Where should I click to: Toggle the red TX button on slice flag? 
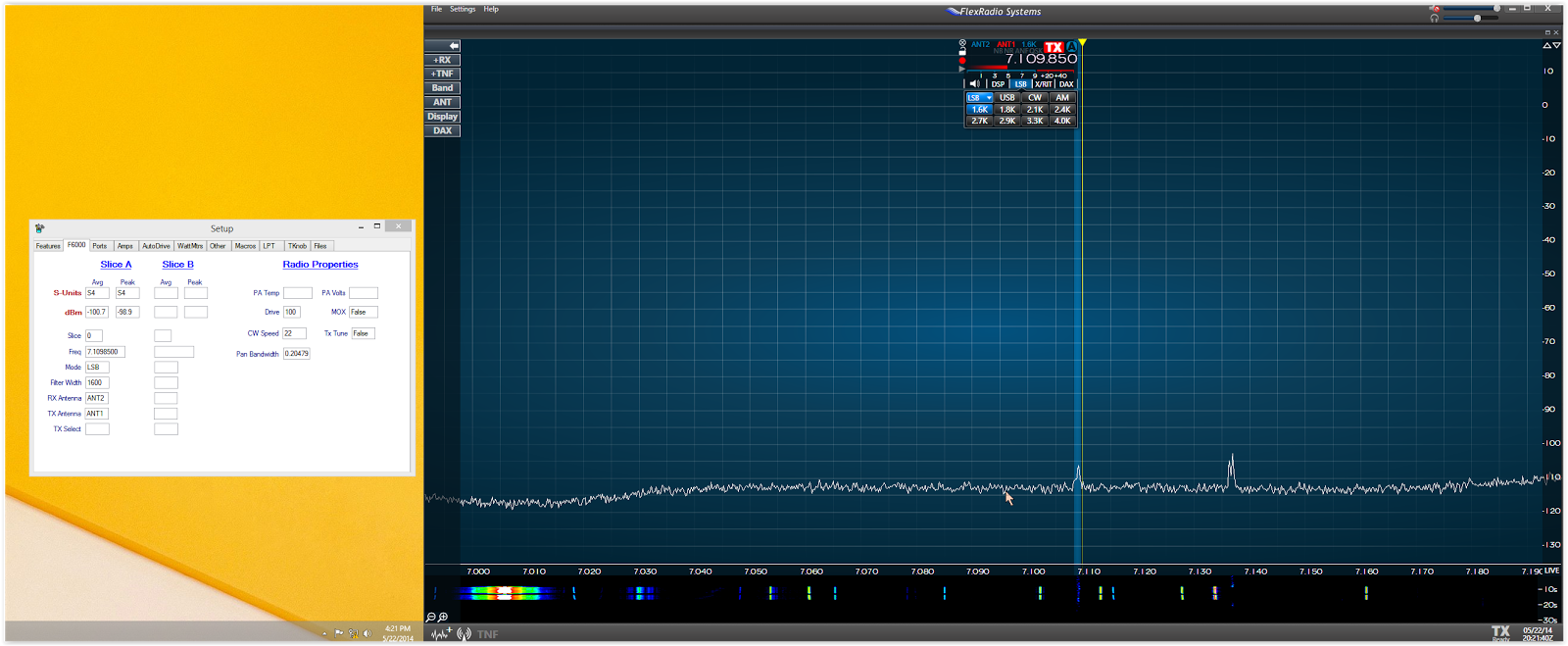1053,47
